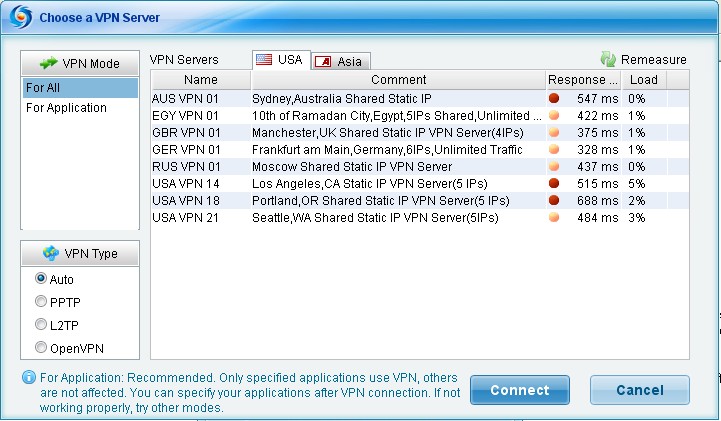
Task: Select the RUS VPN 01 server row
Action: click(x=420, y=166)
